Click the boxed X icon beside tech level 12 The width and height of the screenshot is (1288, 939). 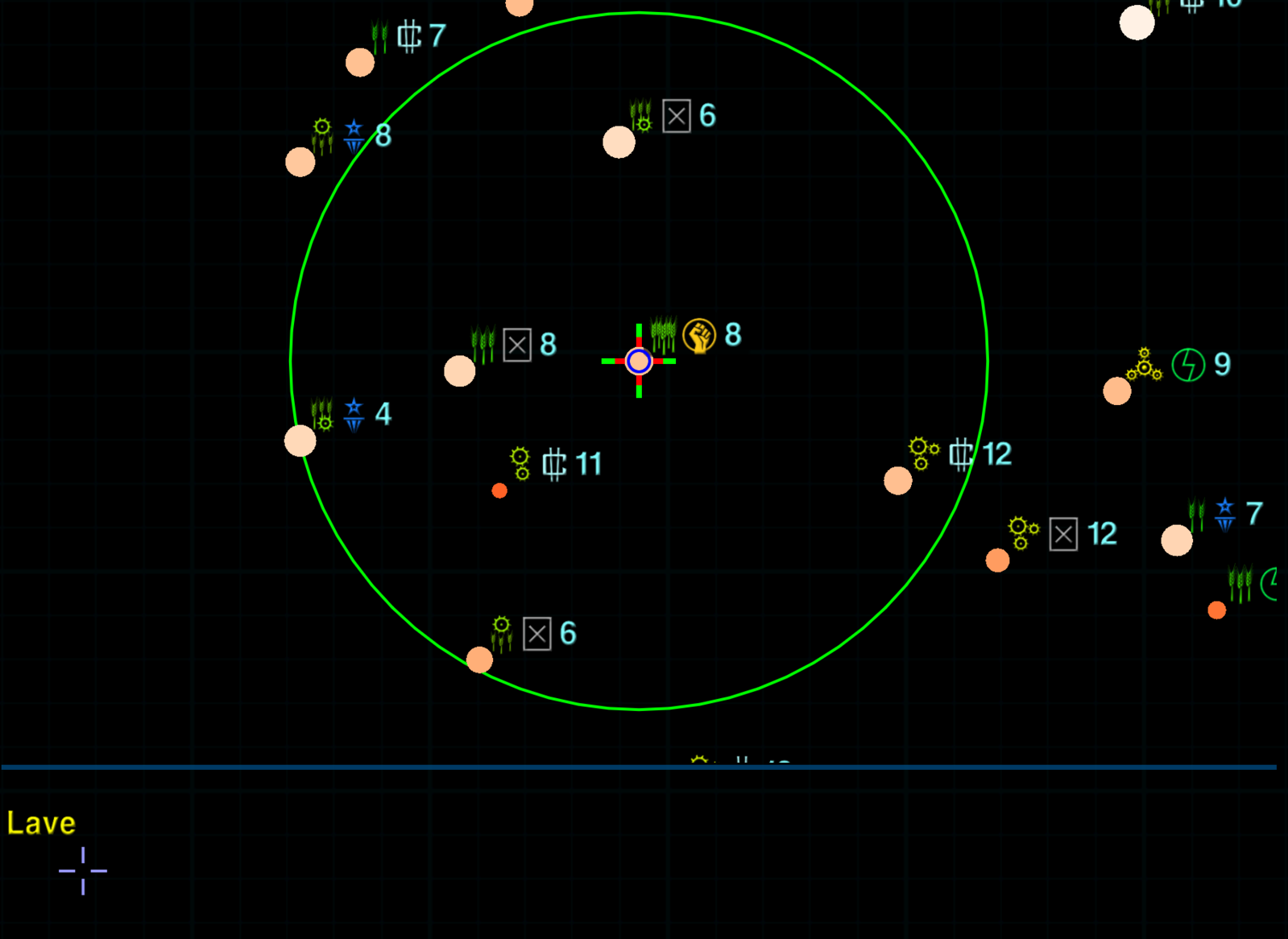(1063, 534)
